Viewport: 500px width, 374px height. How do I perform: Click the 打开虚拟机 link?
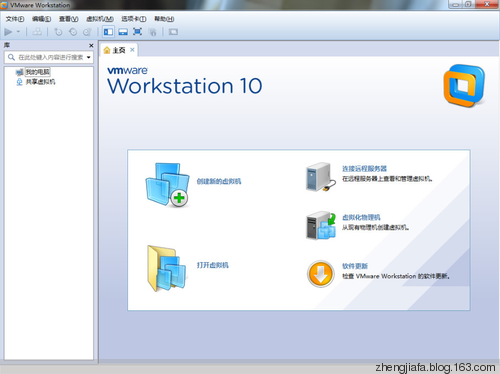pos(213,265)
